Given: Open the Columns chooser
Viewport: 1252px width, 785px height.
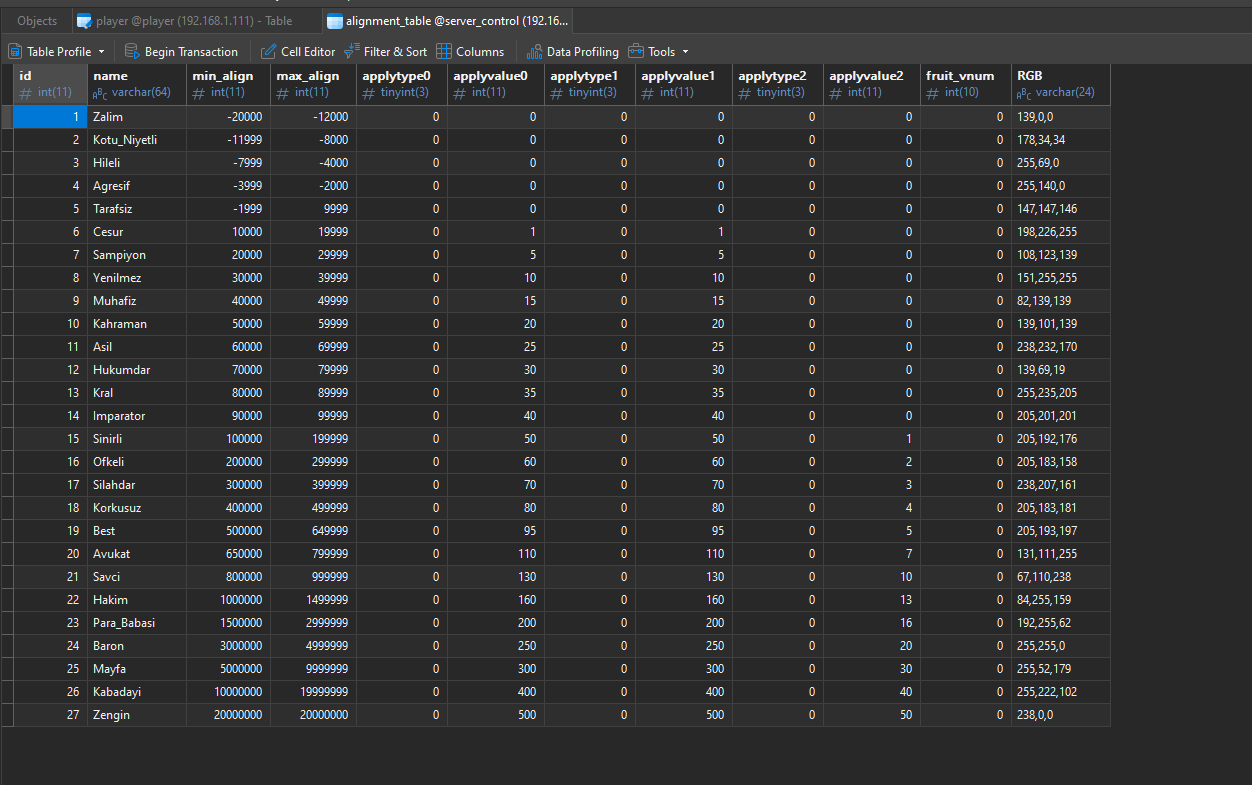Looking at the screenshot, I should pyautogui.click(x=470, y=51).
